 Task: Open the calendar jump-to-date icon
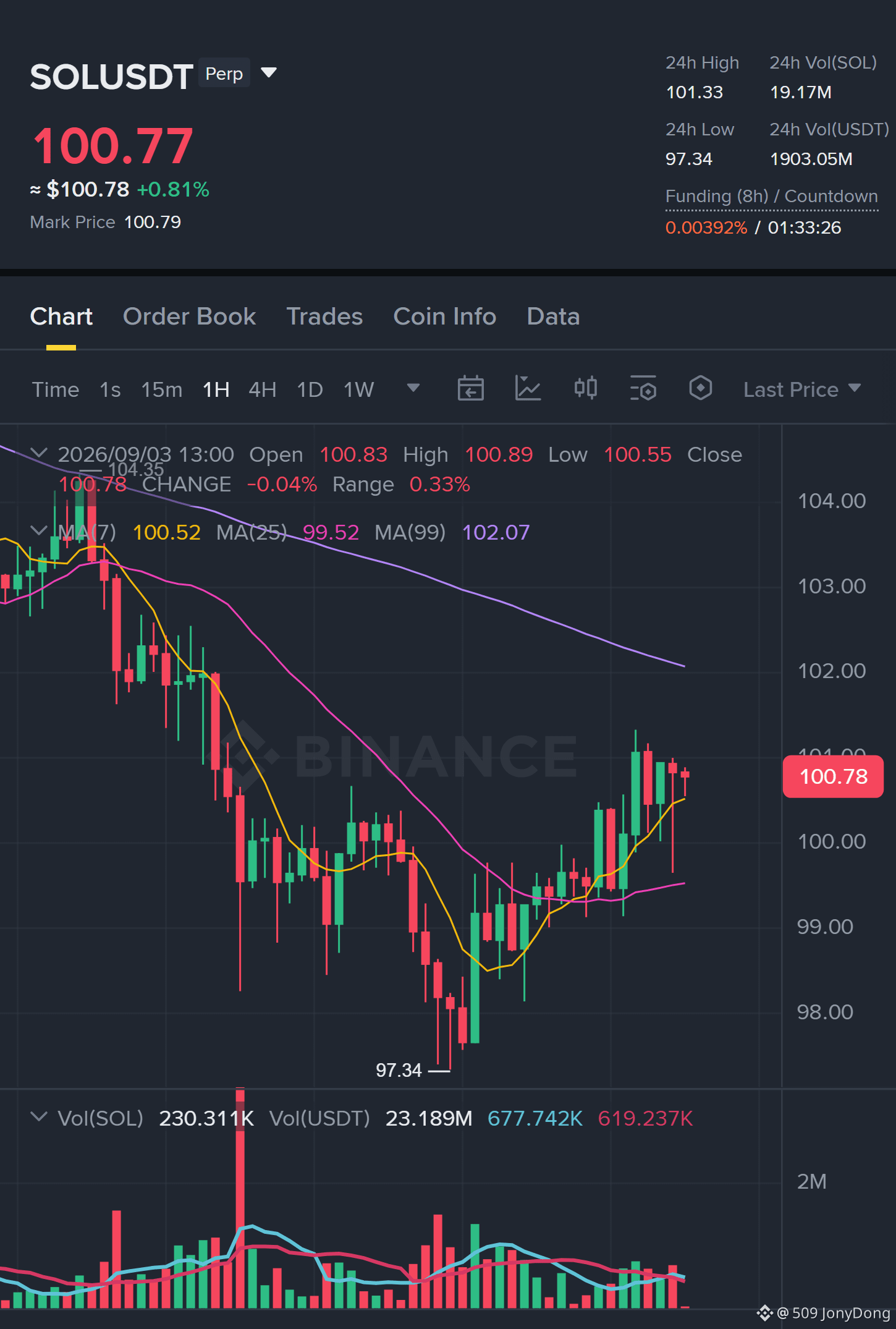pos(470,389)
